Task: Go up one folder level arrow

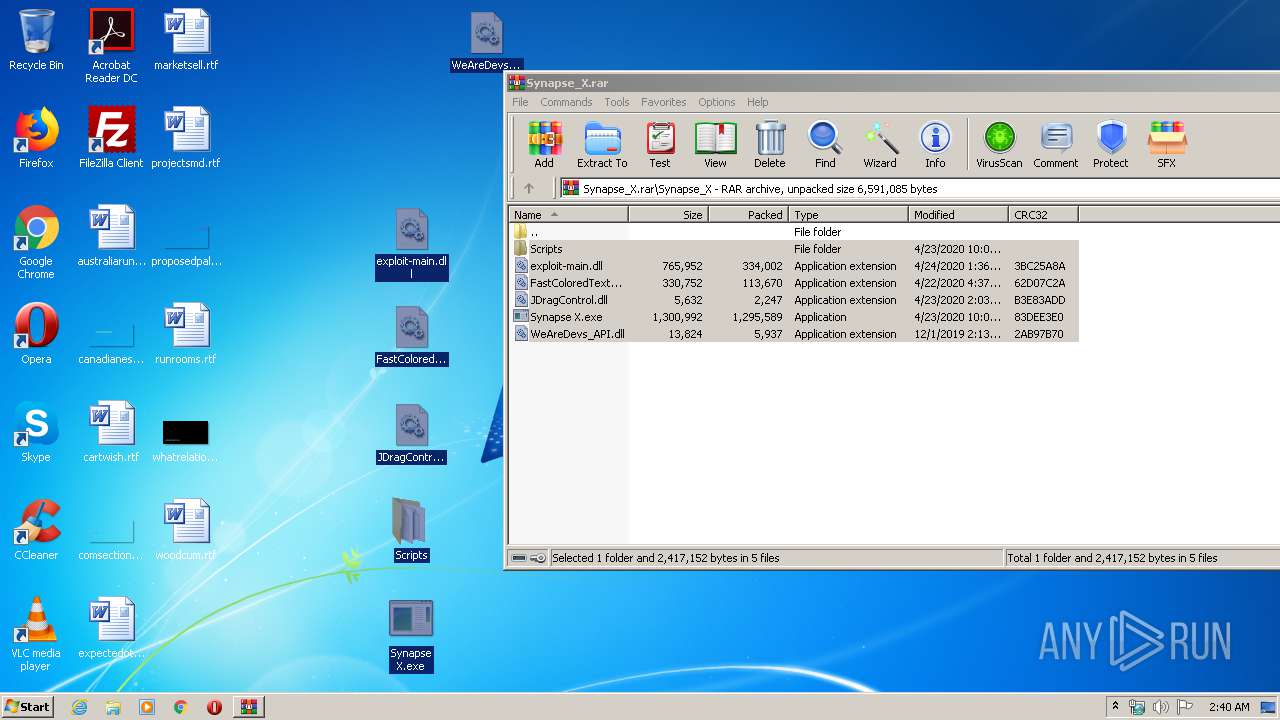Action: pos(529,188)
